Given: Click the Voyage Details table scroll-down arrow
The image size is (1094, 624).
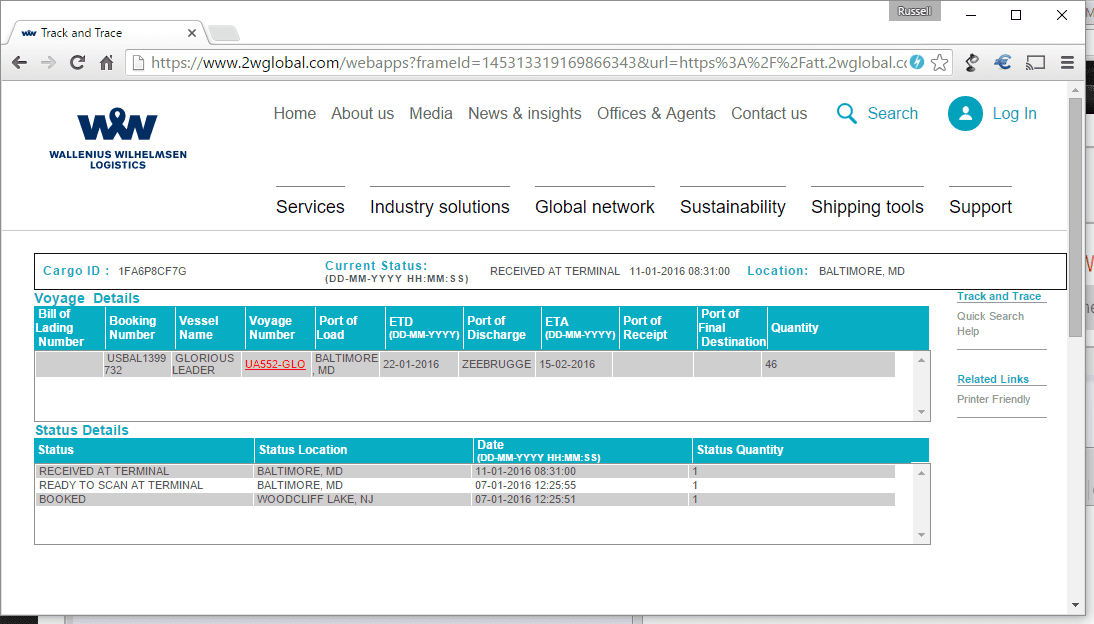Looking at the screenshot, I should tap(922, 412).
